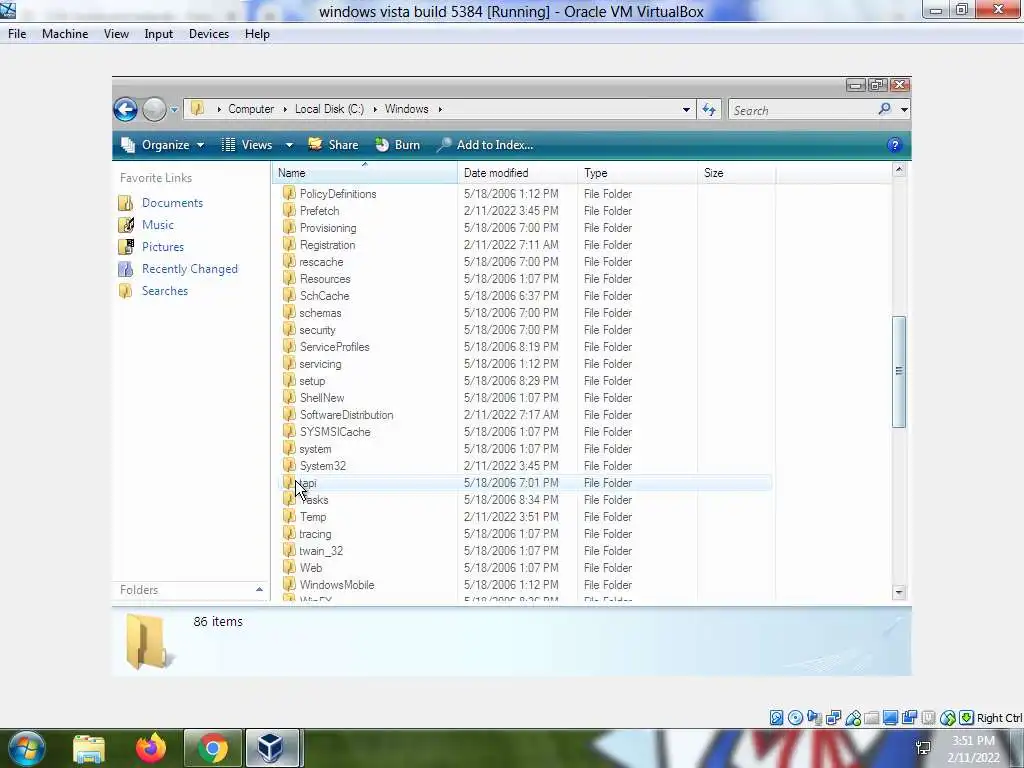Image resolution: width=1024 pixels, height=768 pixels.
Task: Select the servicing folder name
Action: click(320, 364)
